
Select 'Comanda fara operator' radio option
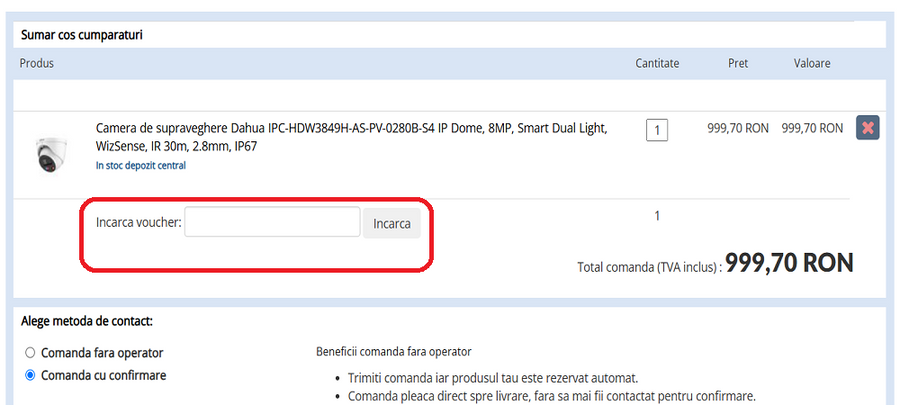tap(29, 353)
